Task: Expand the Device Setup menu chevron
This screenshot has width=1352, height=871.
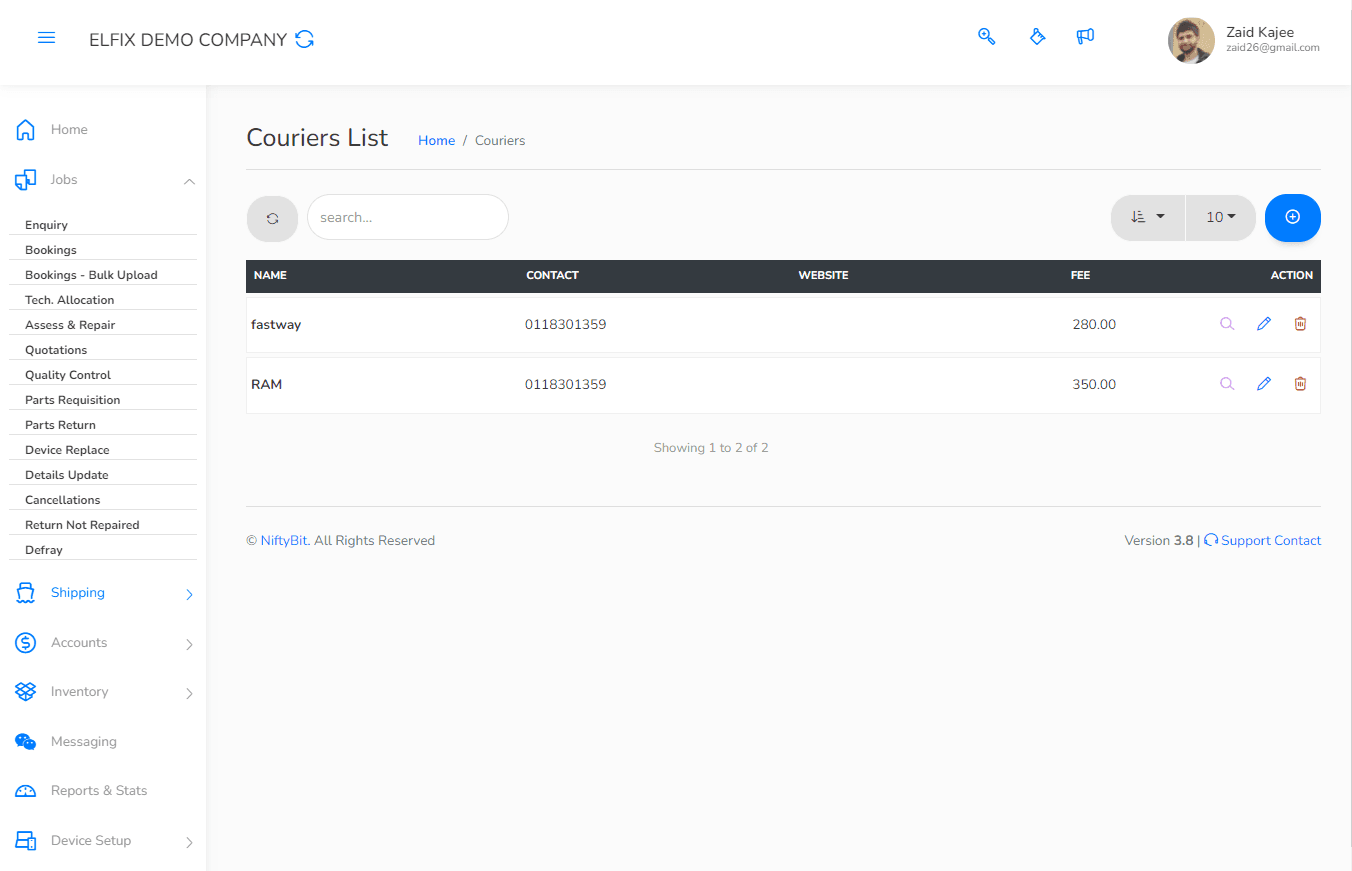Action: click(189, 842)
